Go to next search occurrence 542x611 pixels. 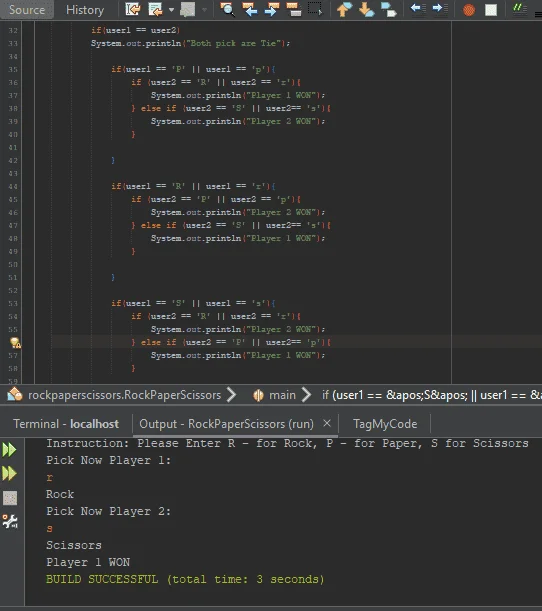272,9
